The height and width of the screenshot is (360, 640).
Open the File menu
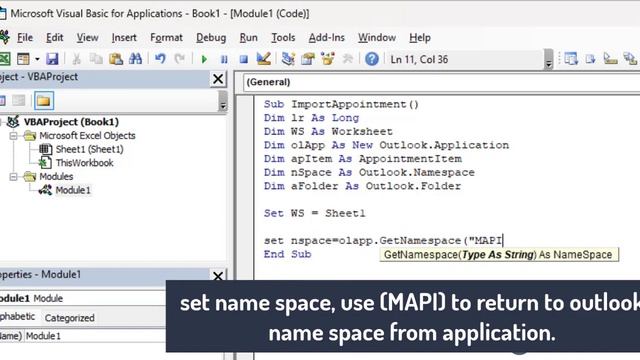tap(25, 38)
